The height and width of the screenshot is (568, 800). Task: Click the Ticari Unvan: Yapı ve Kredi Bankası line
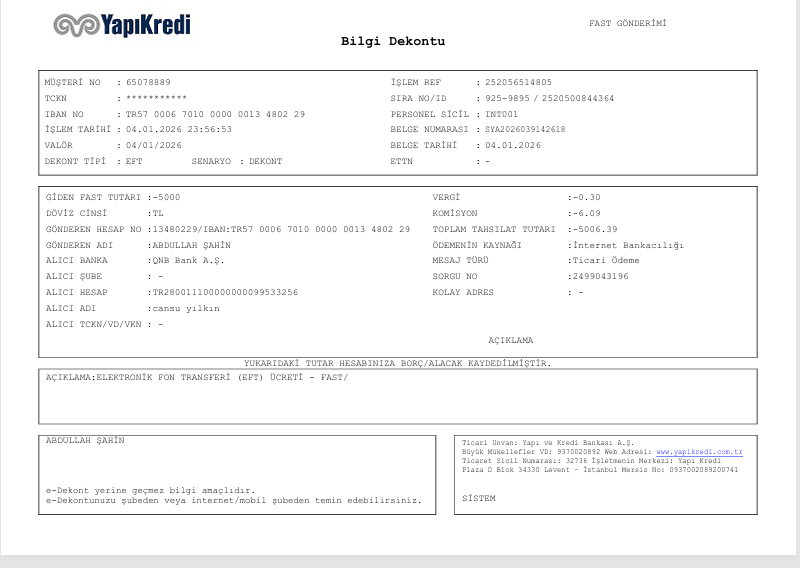coord(548,443)
